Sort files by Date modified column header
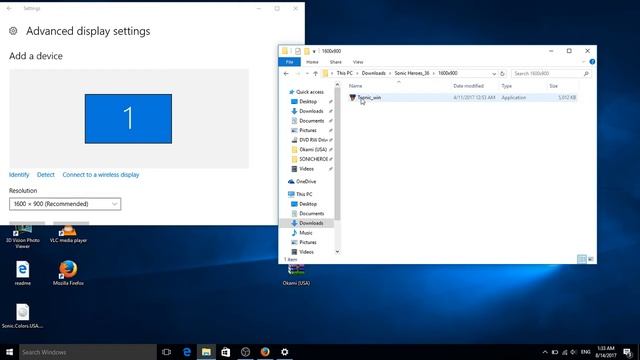Screen dimensions: 640x360 click(468, 86)
